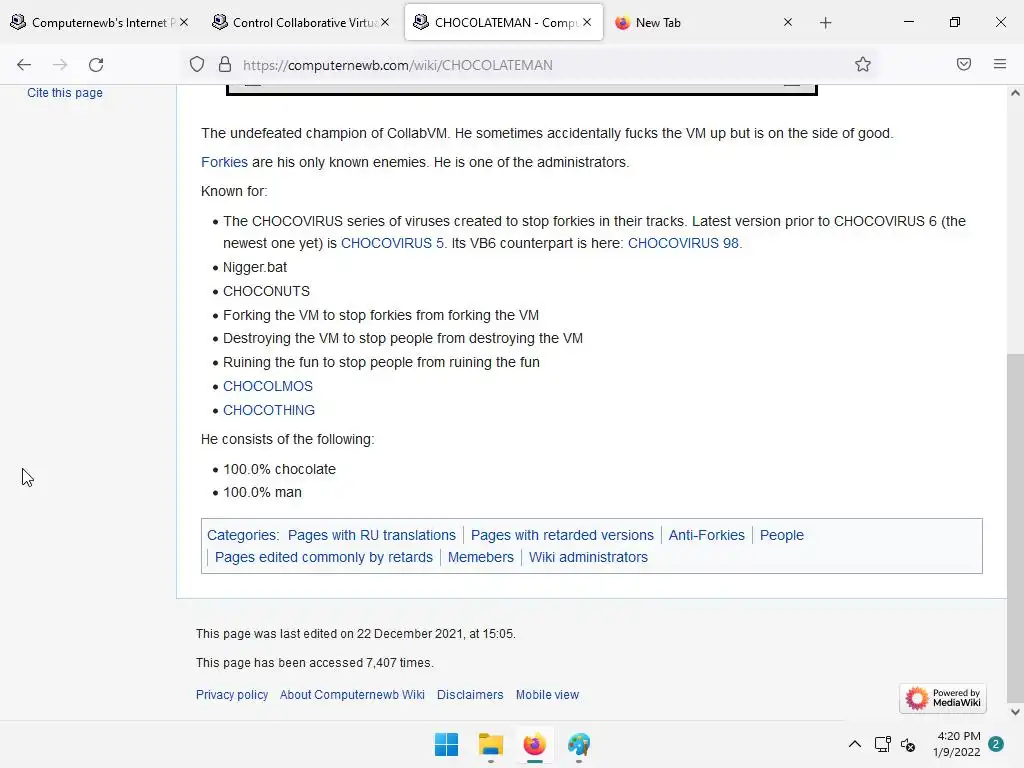Open a new tab with plus button
This screenshot has height=768, width=1024.
point(825,23)
